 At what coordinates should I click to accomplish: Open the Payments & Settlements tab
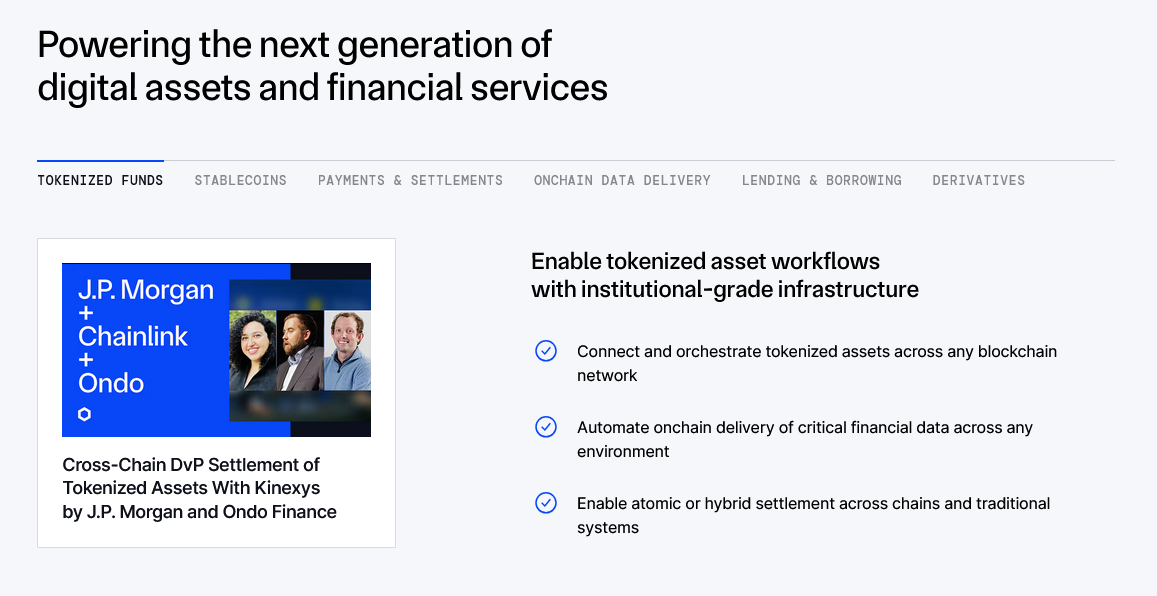[410, 180]
